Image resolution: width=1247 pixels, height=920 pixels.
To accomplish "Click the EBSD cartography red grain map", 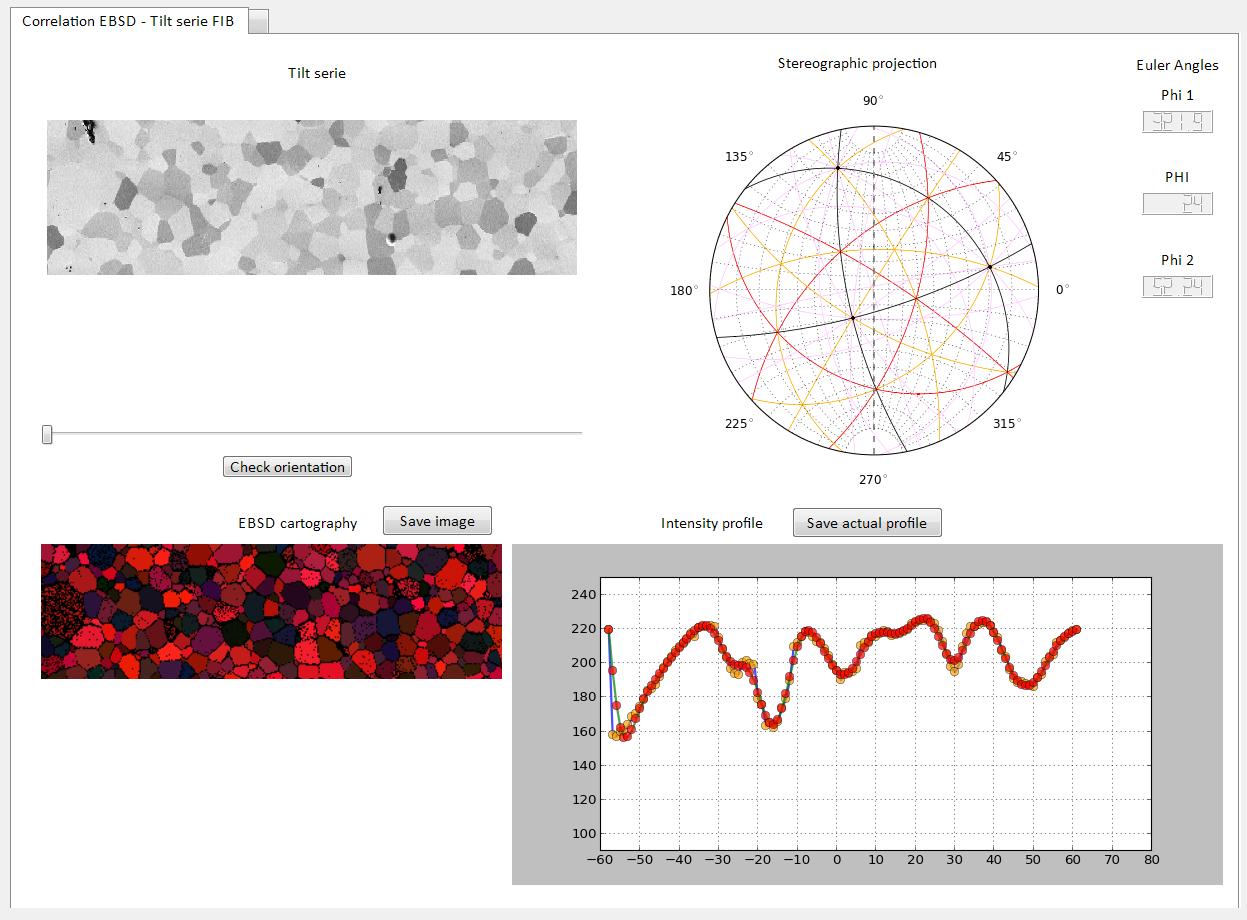I will click(271, 611).
